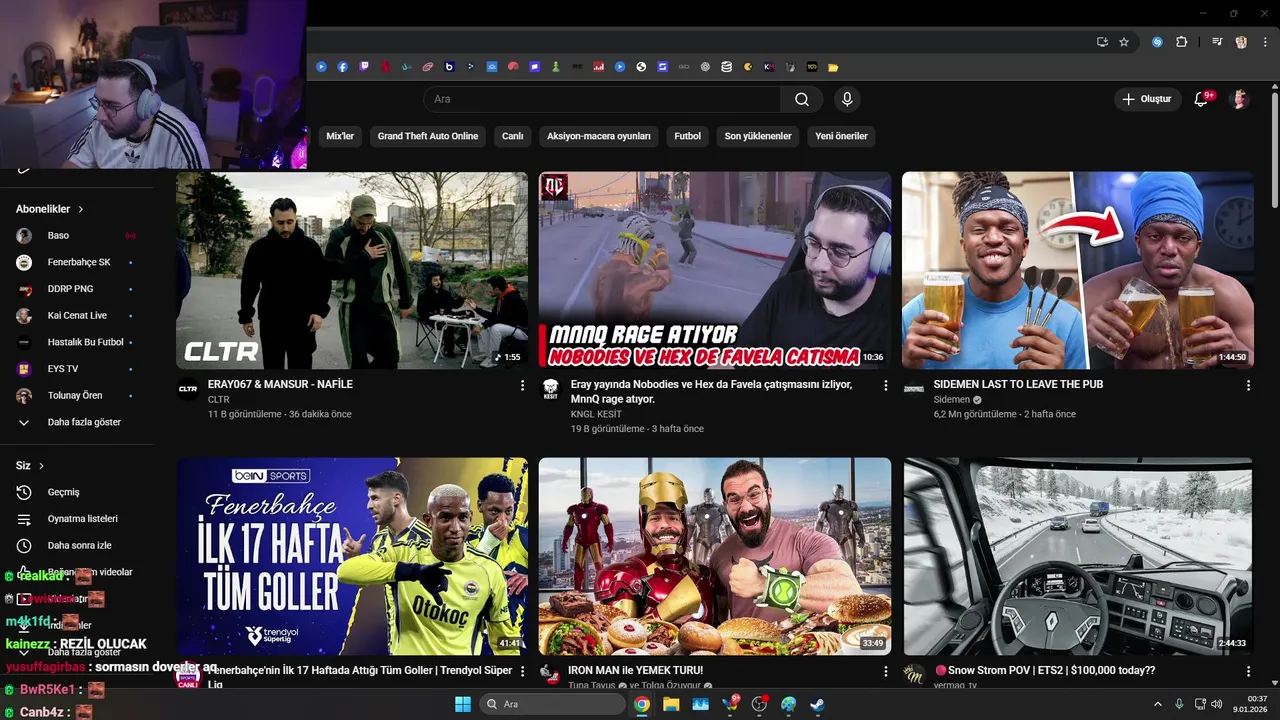
Task: Click SIDEMEN LAST TO LEAVE THE PUB title
Action: 1018,384
